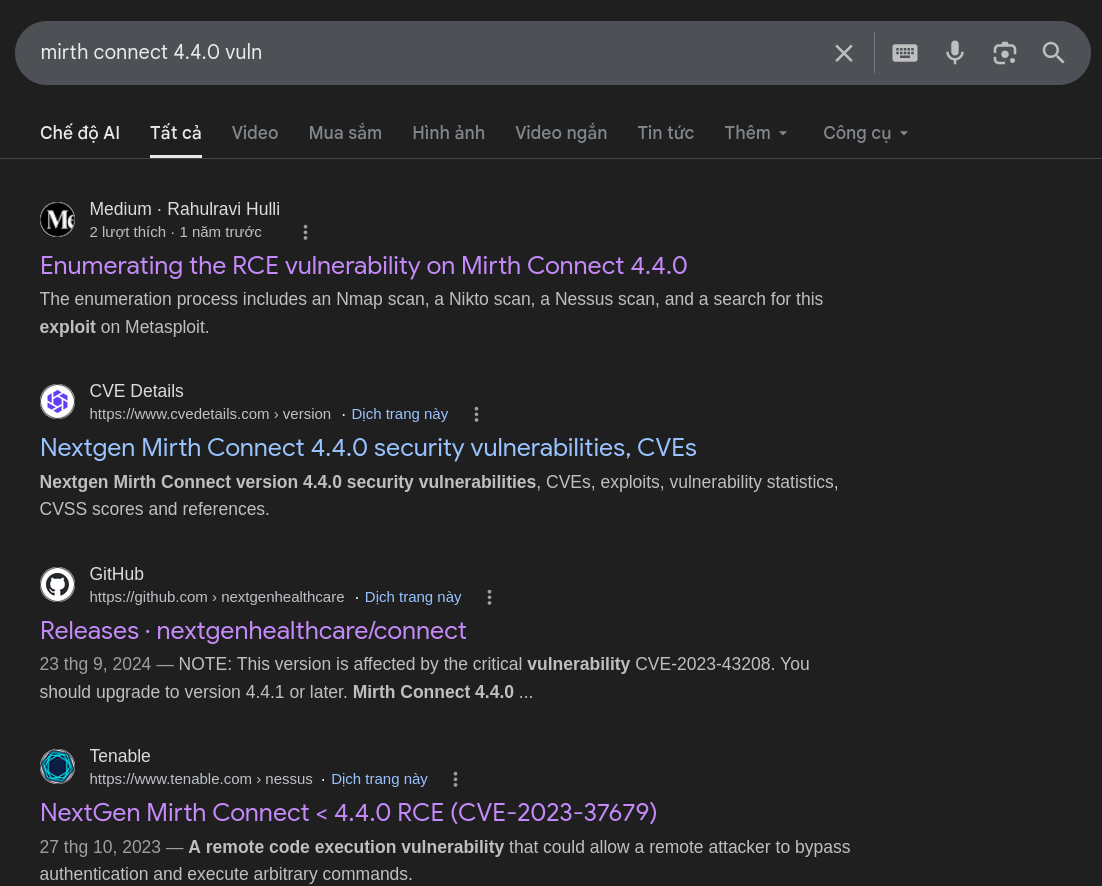1102x886 pixels.
Task: Expand the Công cụ tools dropdown
Action: click(865, 133)
